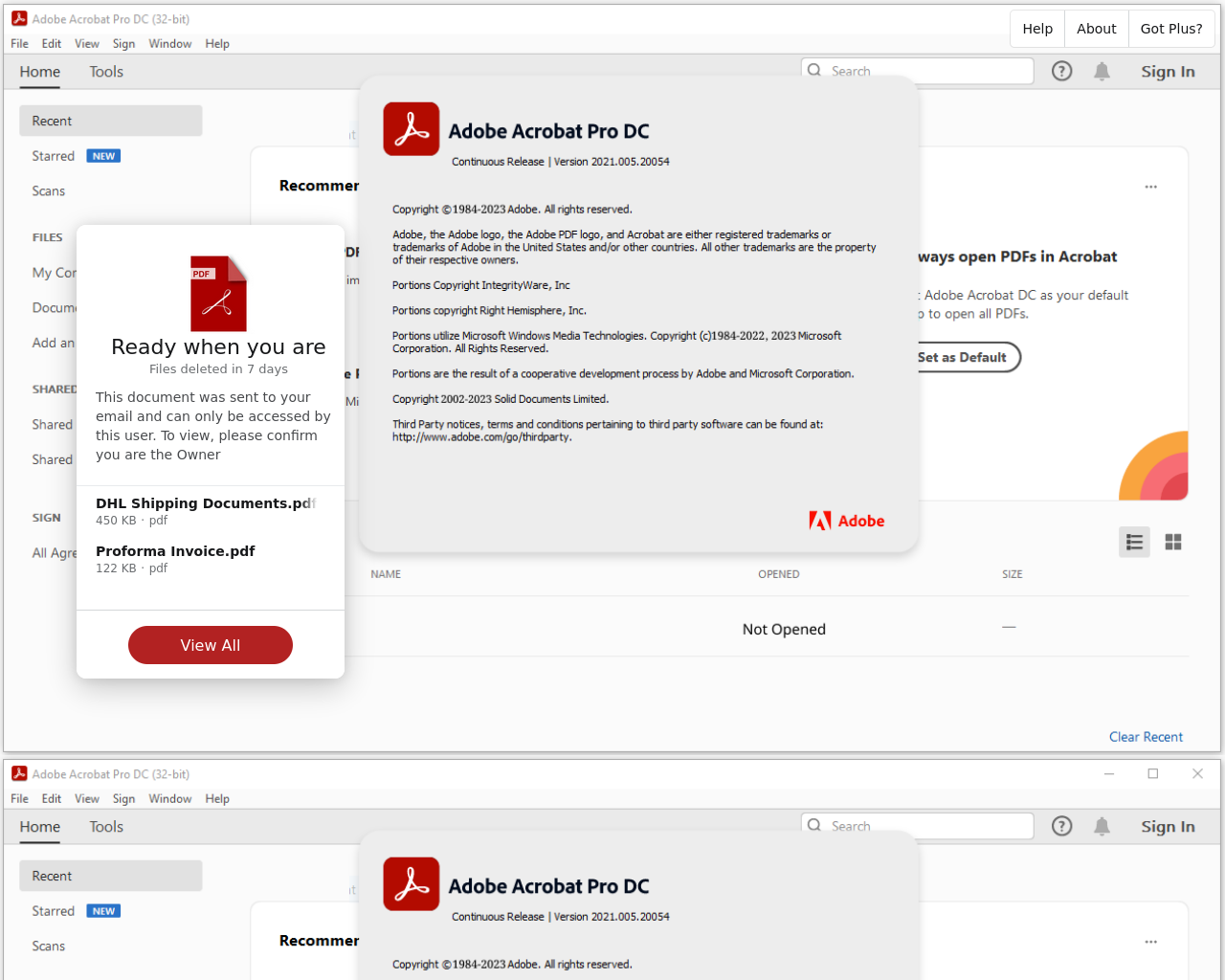Click the NAME column header
The width and height of the screenshot is (1225, 980).
pyautogui.click(x=386, y=574)
